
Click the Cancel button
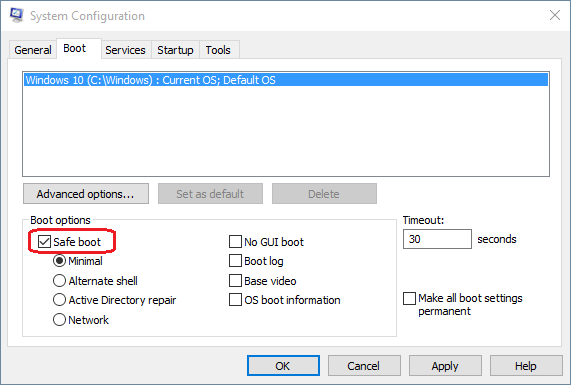coord(364,366)
